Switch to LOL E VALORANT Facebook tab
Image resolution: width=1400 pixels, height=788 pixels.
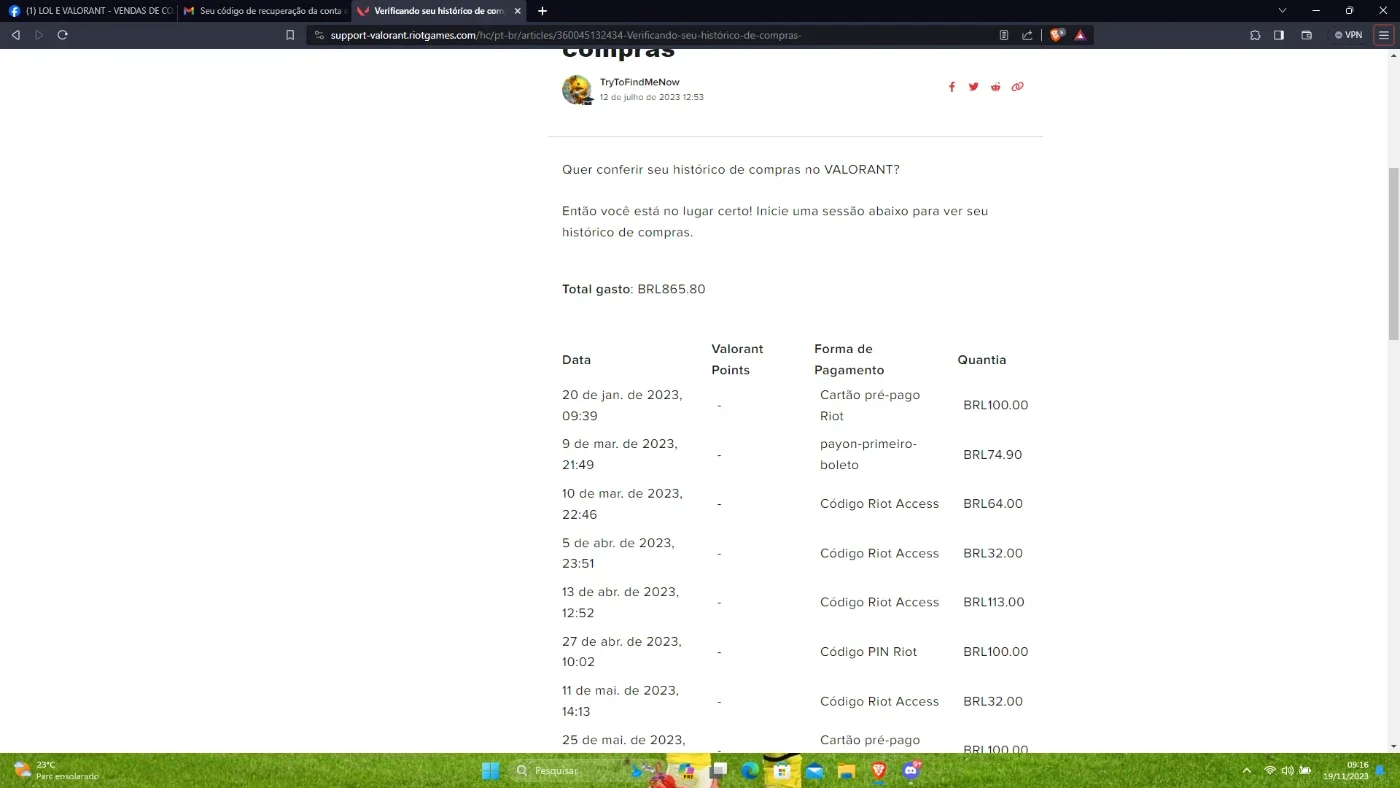(x=90, y=11)
